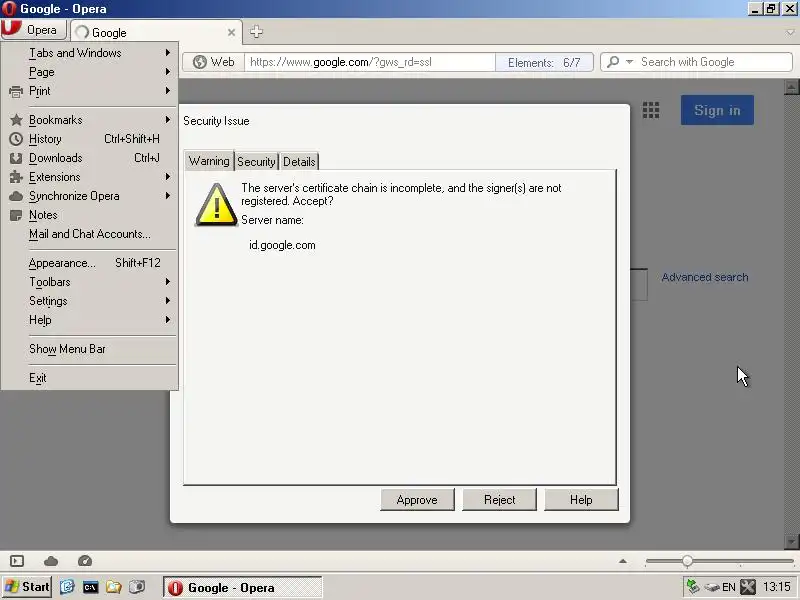Expand the Toolbars submenu arrow
This screenshot has width=800, height=600.
167,282
